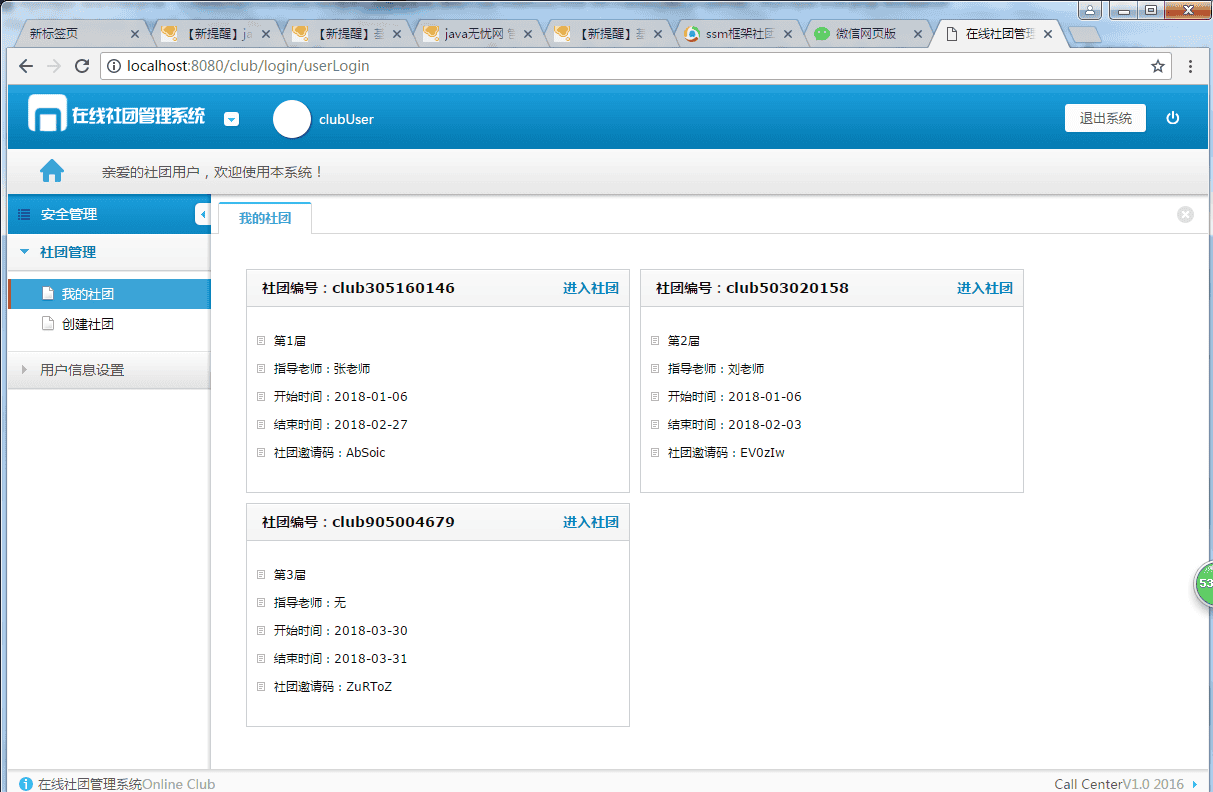This screenshot has height=792, width=1213.
Task: Click the power icon in the header
Action: [x=1173, y=118]
